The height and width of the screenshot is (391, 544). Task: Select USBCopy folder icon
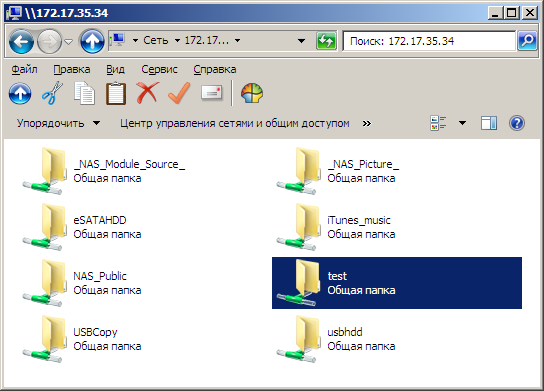[45, 339]
